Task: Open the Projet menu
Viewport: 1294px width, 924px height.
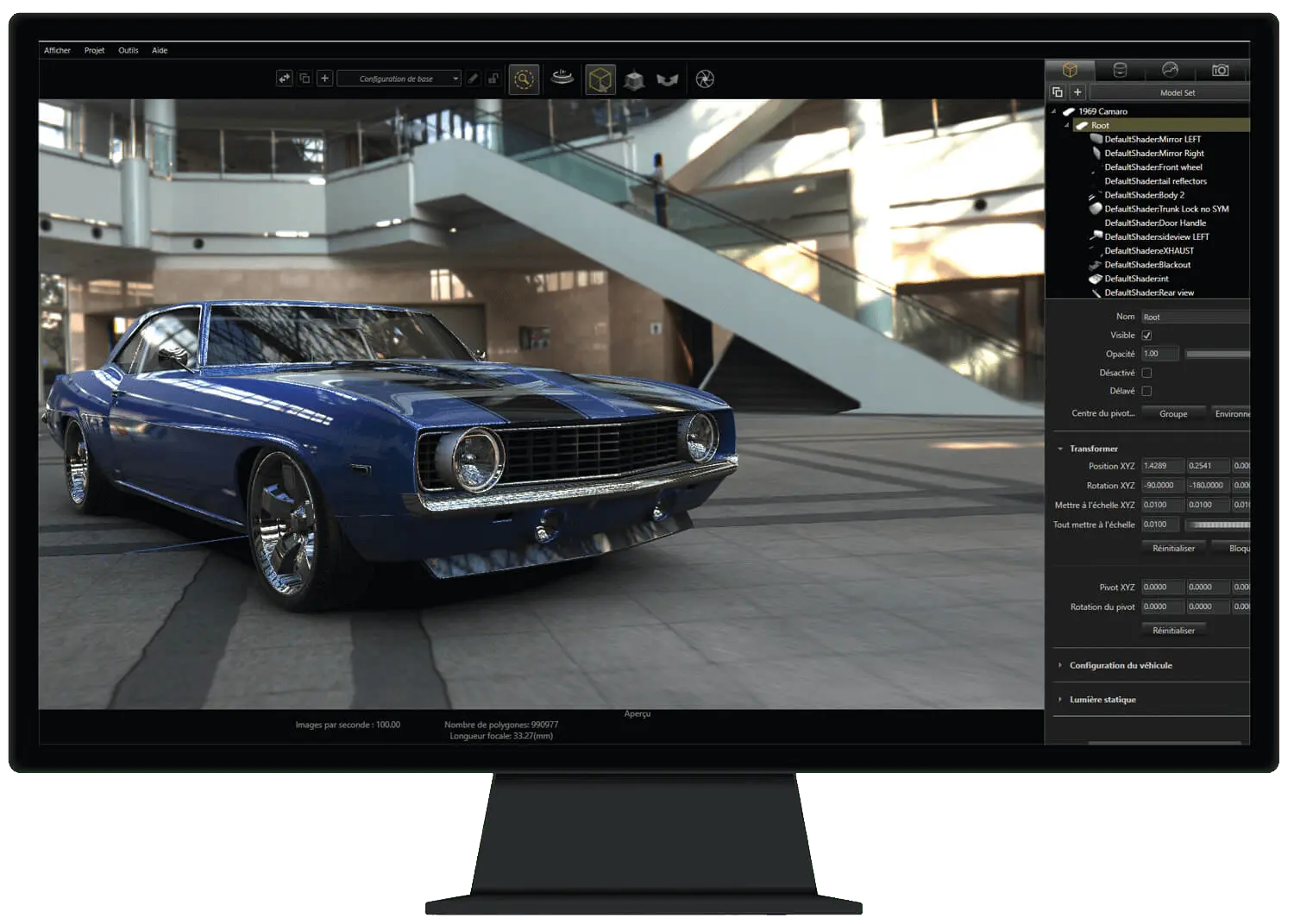Action: (94, 50)
